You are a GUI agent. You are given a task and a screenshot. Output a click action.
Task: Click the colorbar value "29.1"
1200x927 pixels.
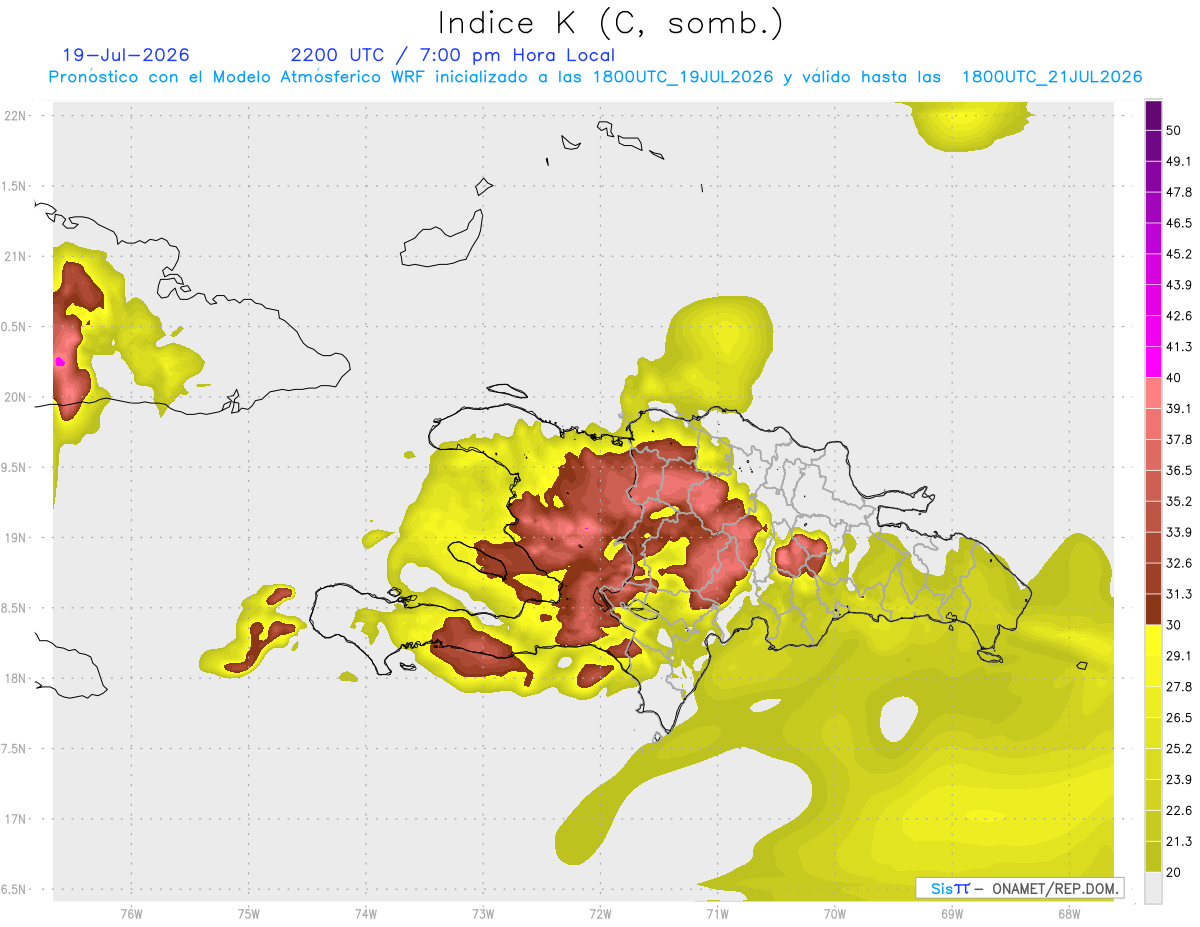tap(1179, 655)
